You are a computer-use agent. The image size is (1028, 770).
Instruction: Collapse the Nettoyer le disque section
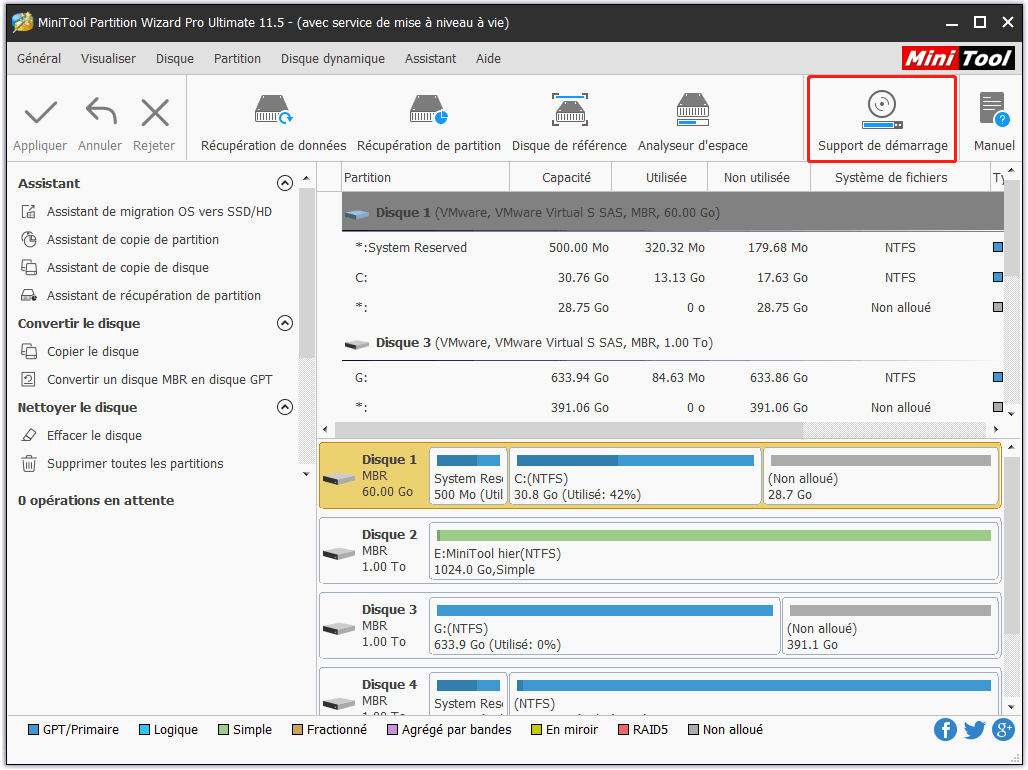click(285, 407)
